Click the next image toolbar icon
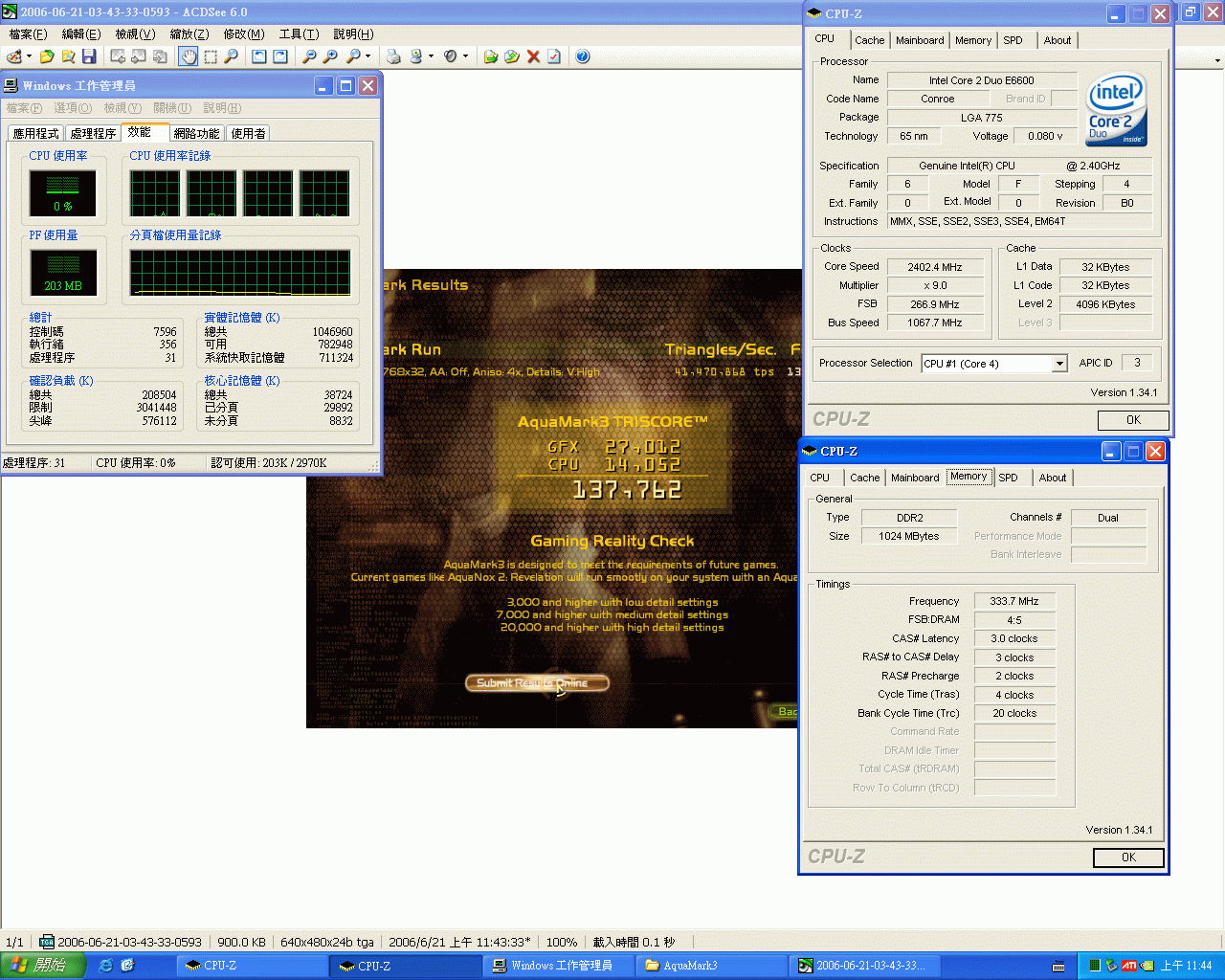The image size is (1225, 980). tap(139, 56)
